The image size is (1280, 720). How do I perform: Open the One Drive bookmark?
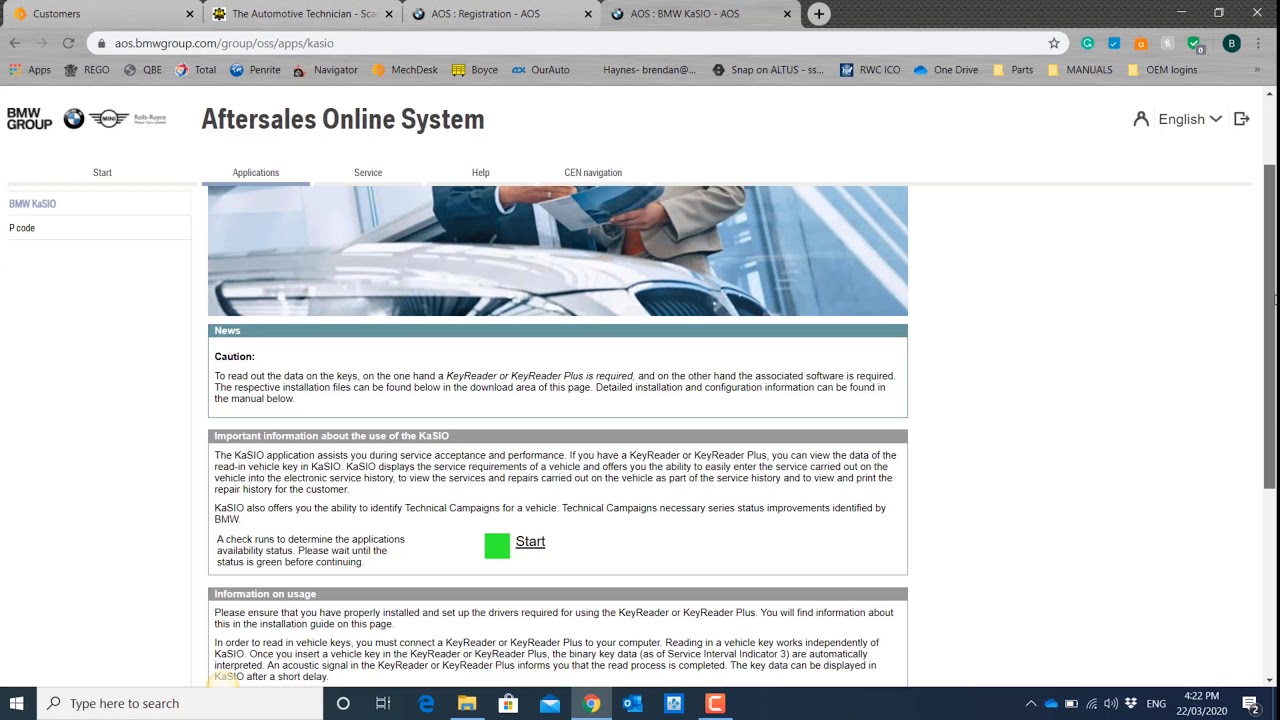tap(946, 70)
